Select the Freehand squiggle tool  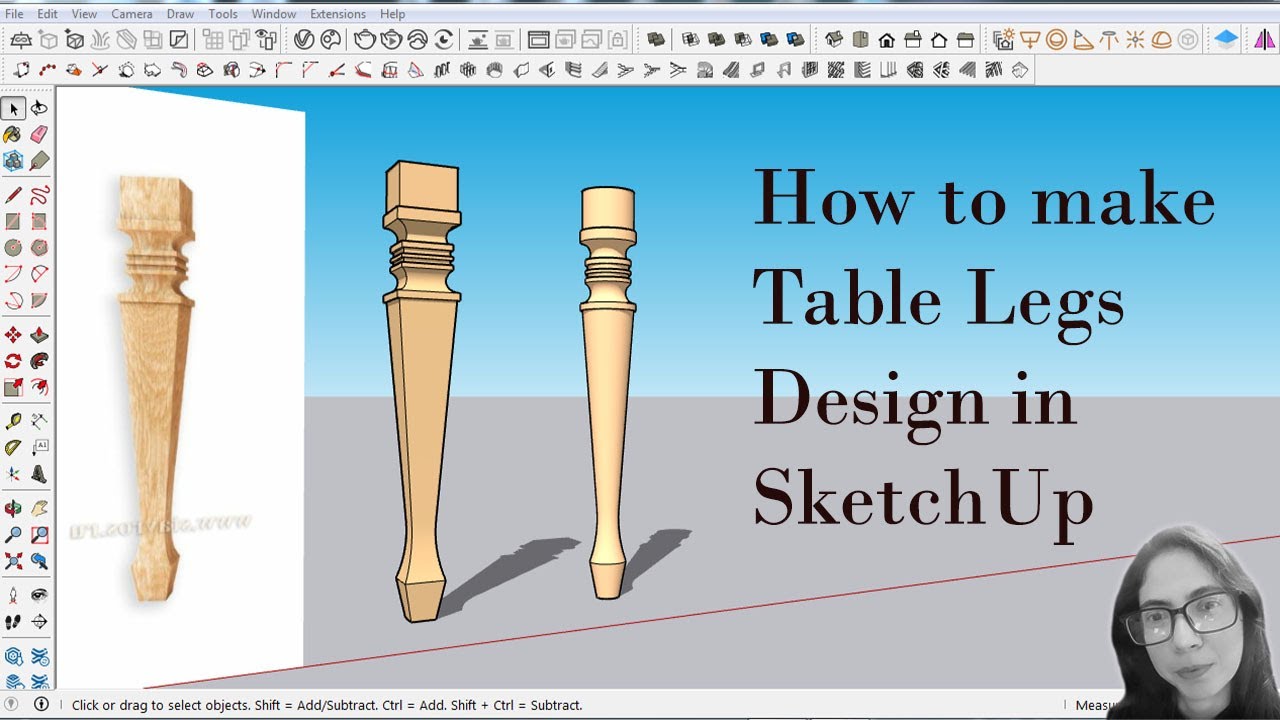(40, 195)
